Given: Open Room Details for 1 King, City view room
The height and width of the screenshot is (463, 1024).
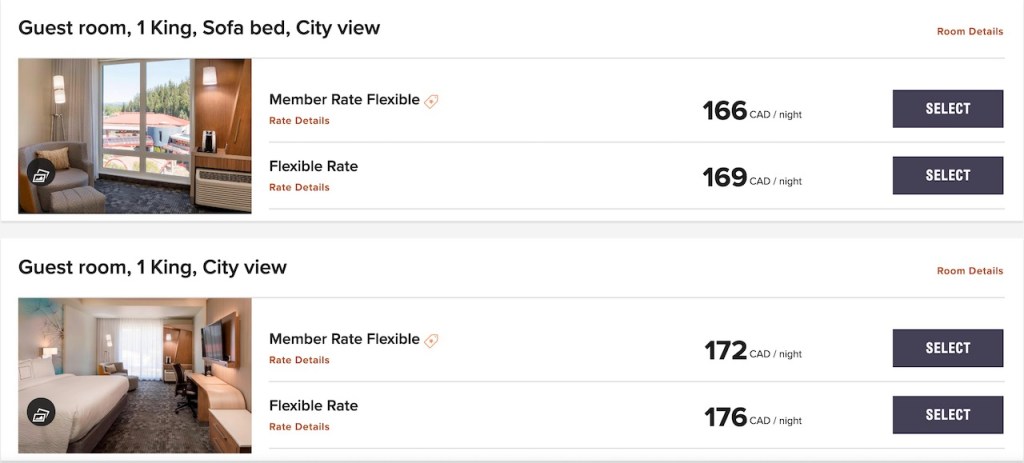Looking at the screenshot, I should [x=969, y=271].
